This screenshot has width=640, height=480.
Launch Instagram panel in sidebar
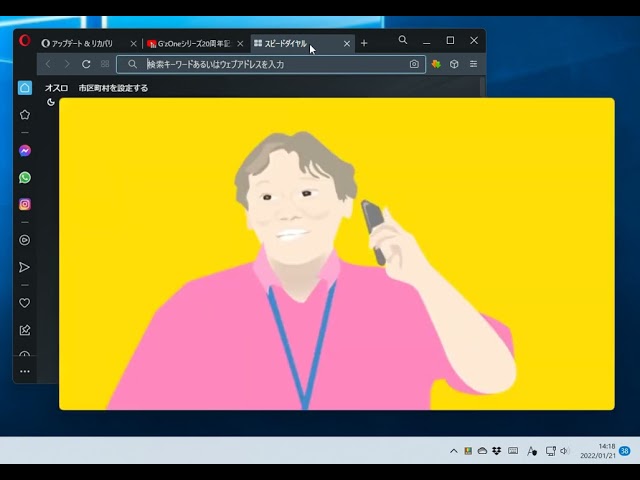(x=25, y=204)
